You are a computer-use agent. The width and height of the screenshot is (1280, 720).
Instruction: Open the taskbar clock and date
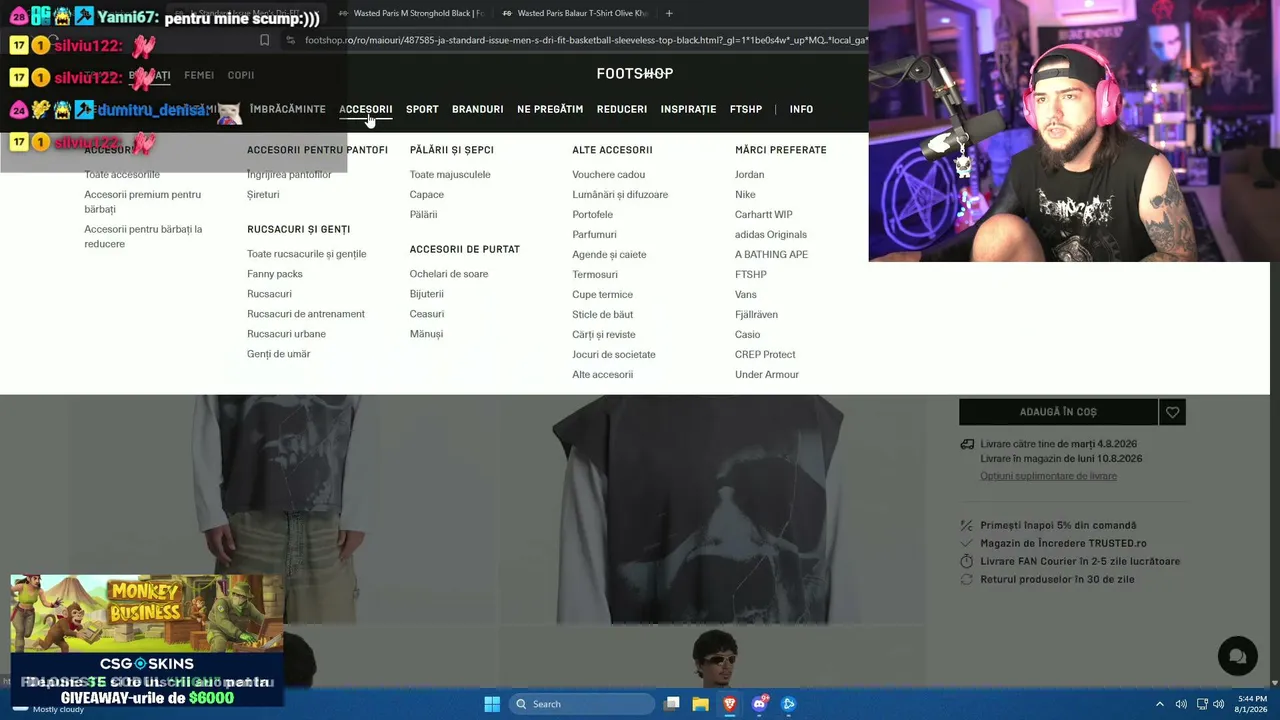[x=1252, y=704]
